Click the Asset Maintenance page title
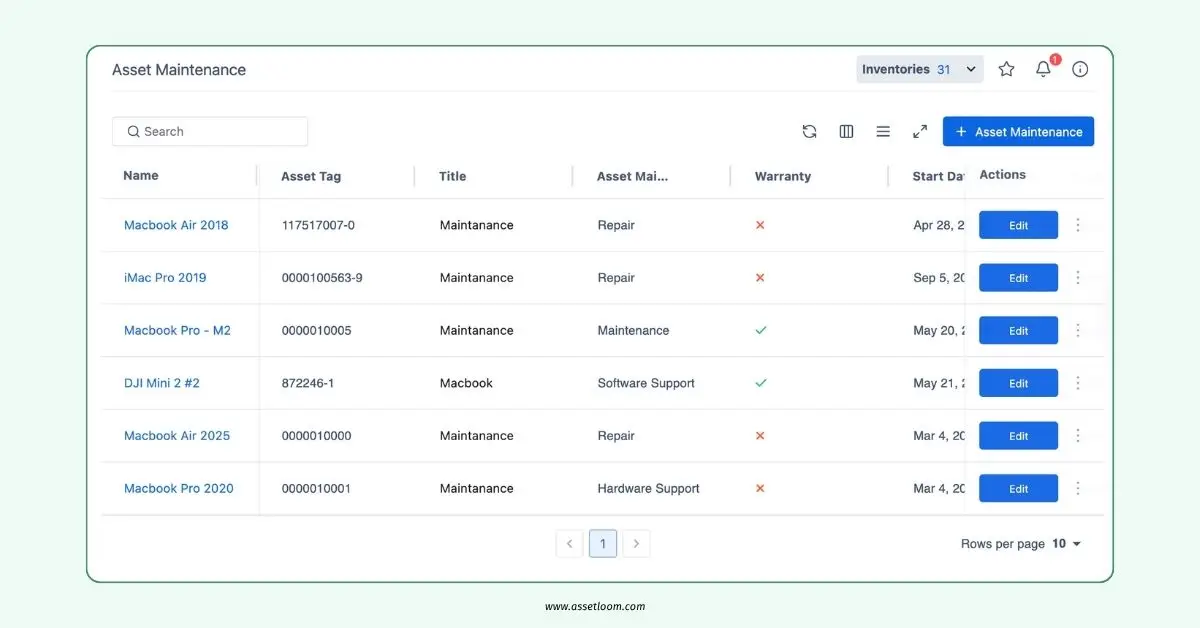Screen dimensions: 1200x628 point(179,70)
